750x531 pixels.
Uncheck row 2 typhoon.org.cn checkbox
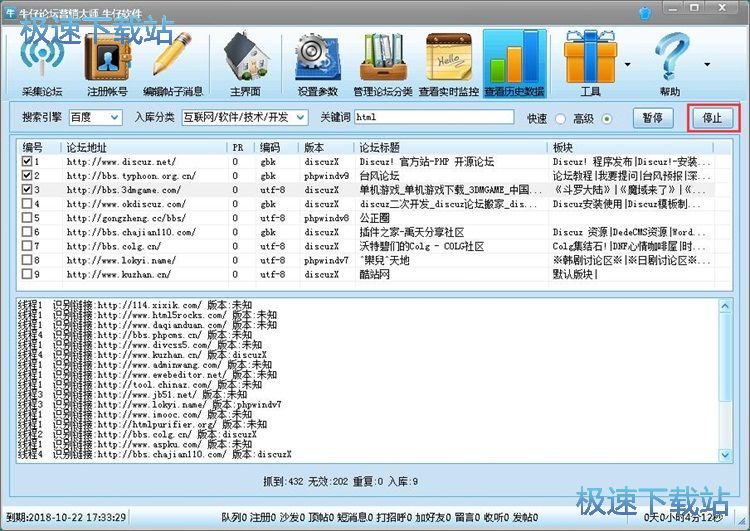pyautogui.click(x=27, y=176)
